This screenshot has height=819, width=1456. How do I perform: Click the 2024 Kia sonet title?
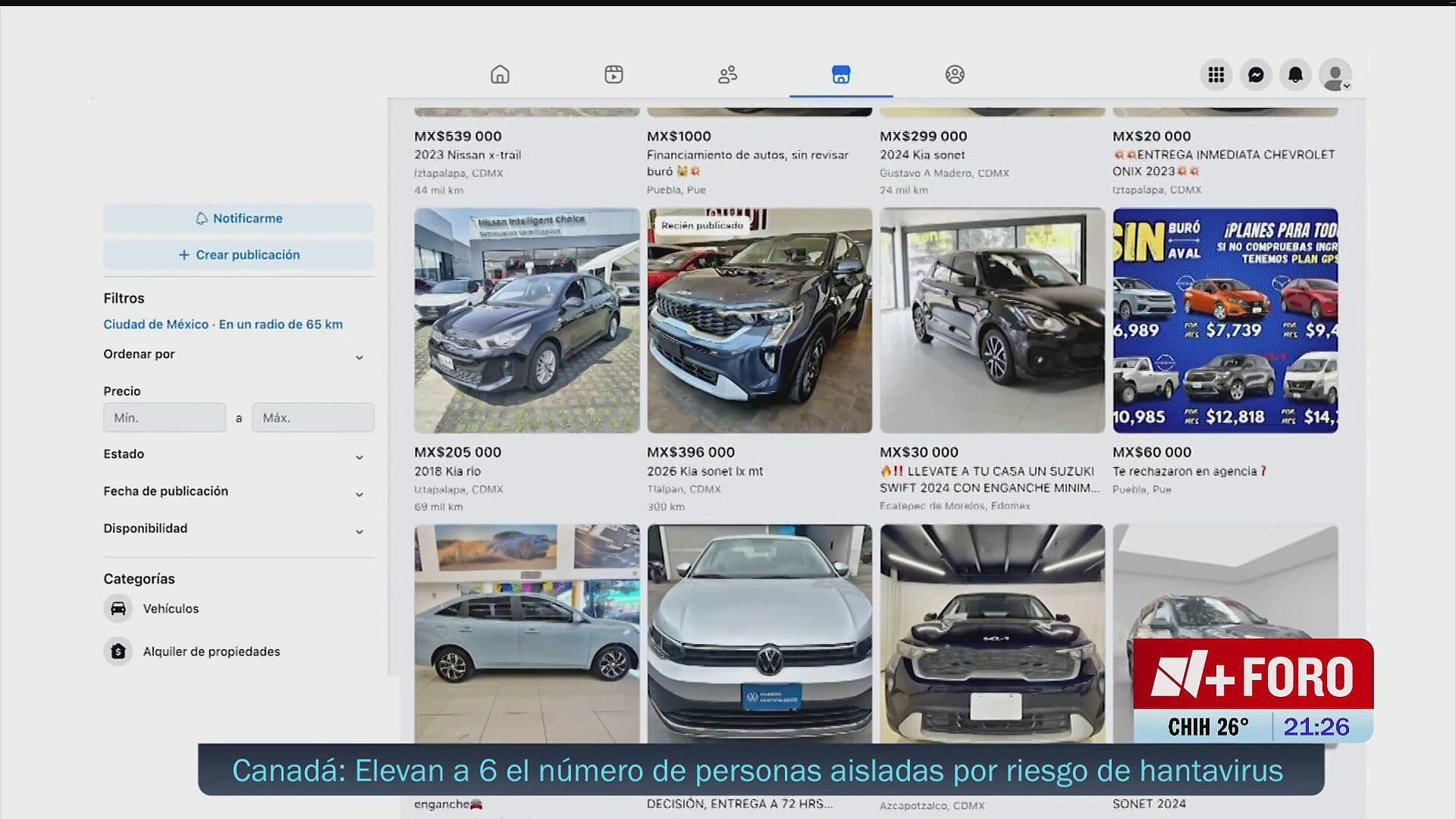tap(922, 155)
